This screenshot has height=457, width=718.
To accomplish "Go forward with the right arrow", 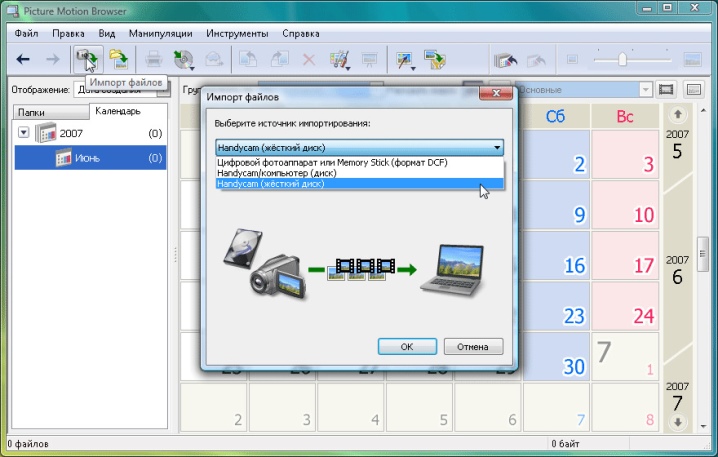I will [53, 59].
